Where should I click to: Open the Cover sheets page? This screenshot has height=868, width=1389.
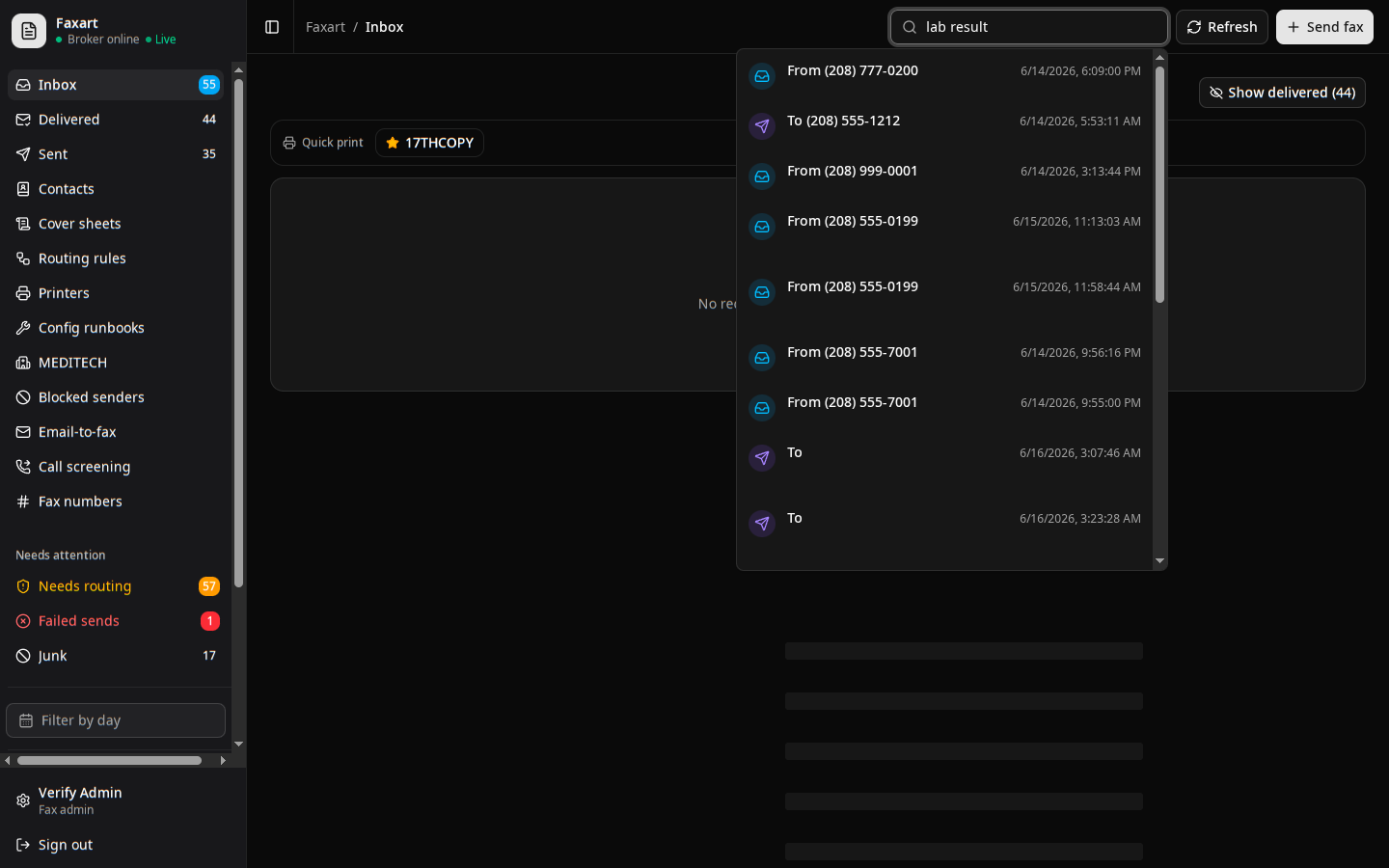pos(116,224)
